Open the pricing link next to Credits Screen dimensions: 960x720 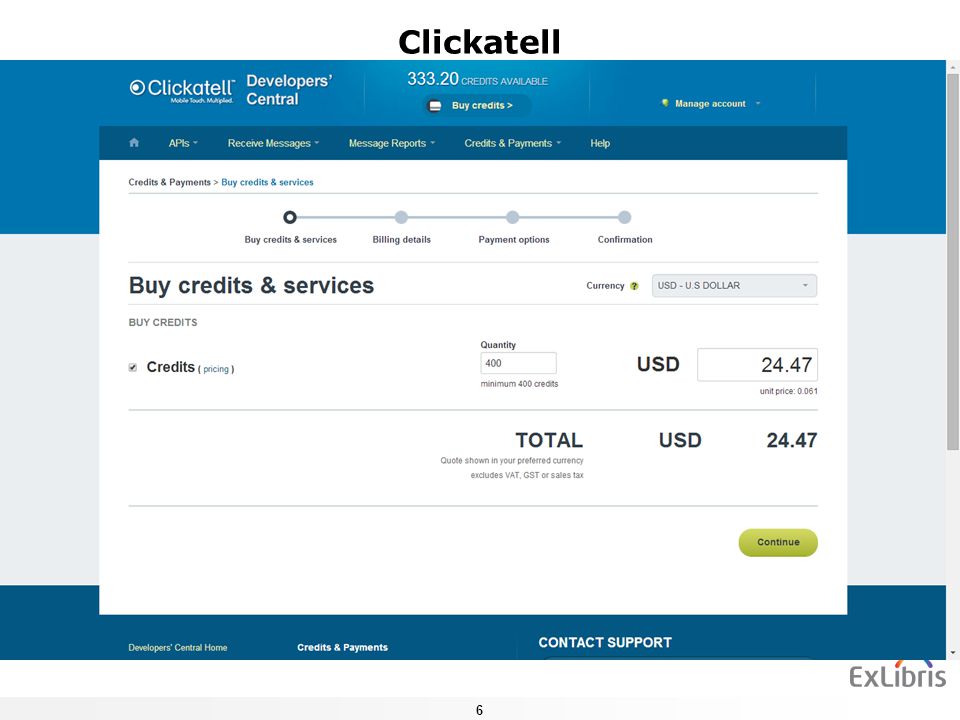pyautogui.click(x=216, y=369)
